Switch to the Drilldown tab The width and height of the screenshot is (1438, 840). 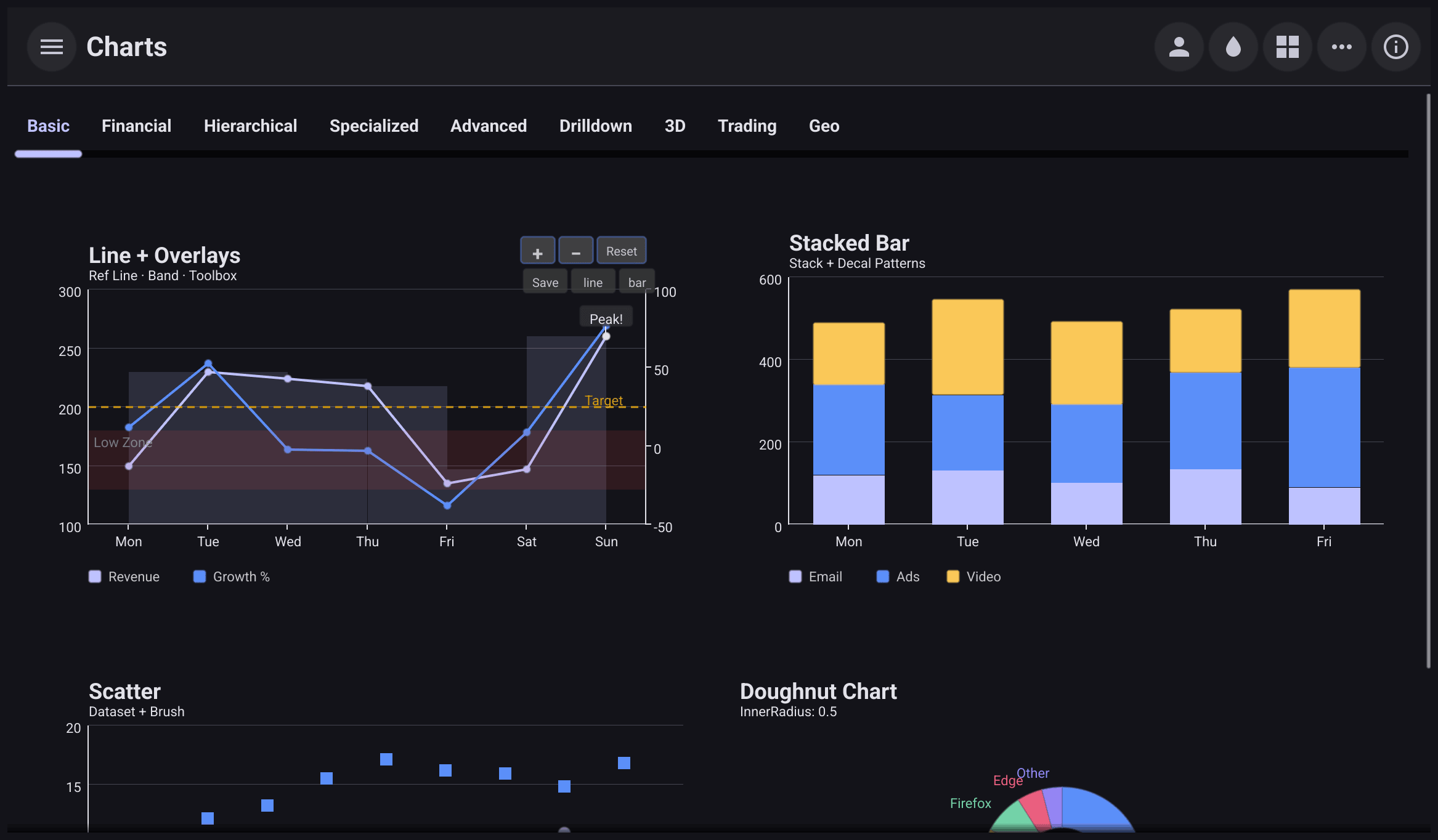[596, 126]
